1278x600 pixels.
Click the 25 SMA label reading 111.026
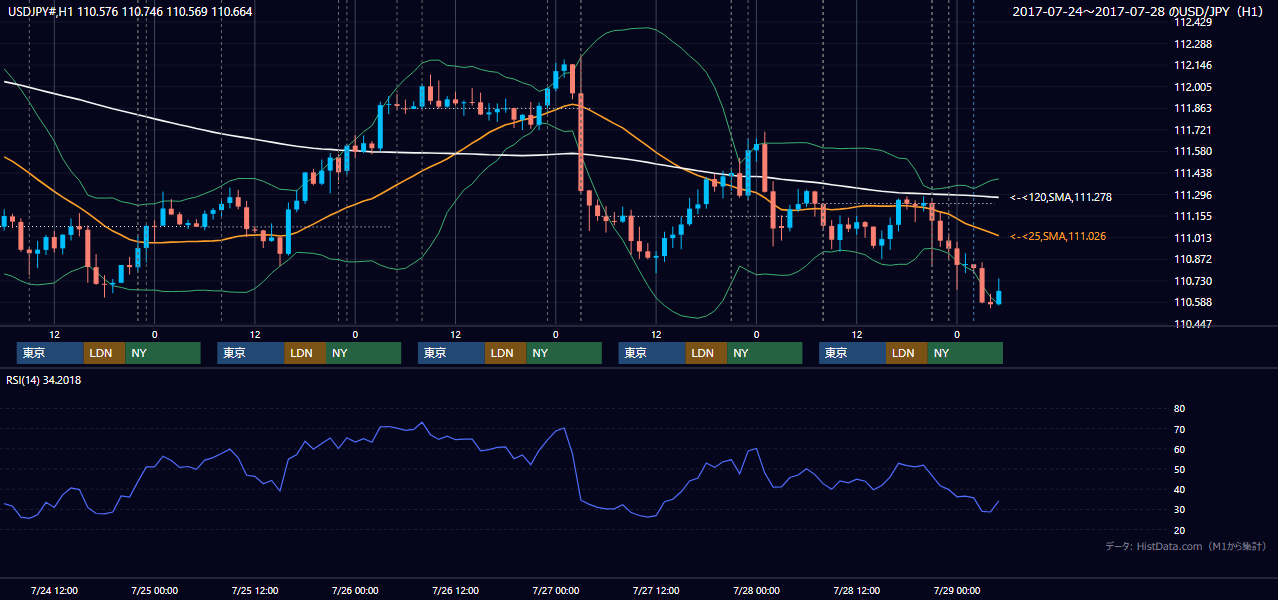click(x=1059, y=236)
